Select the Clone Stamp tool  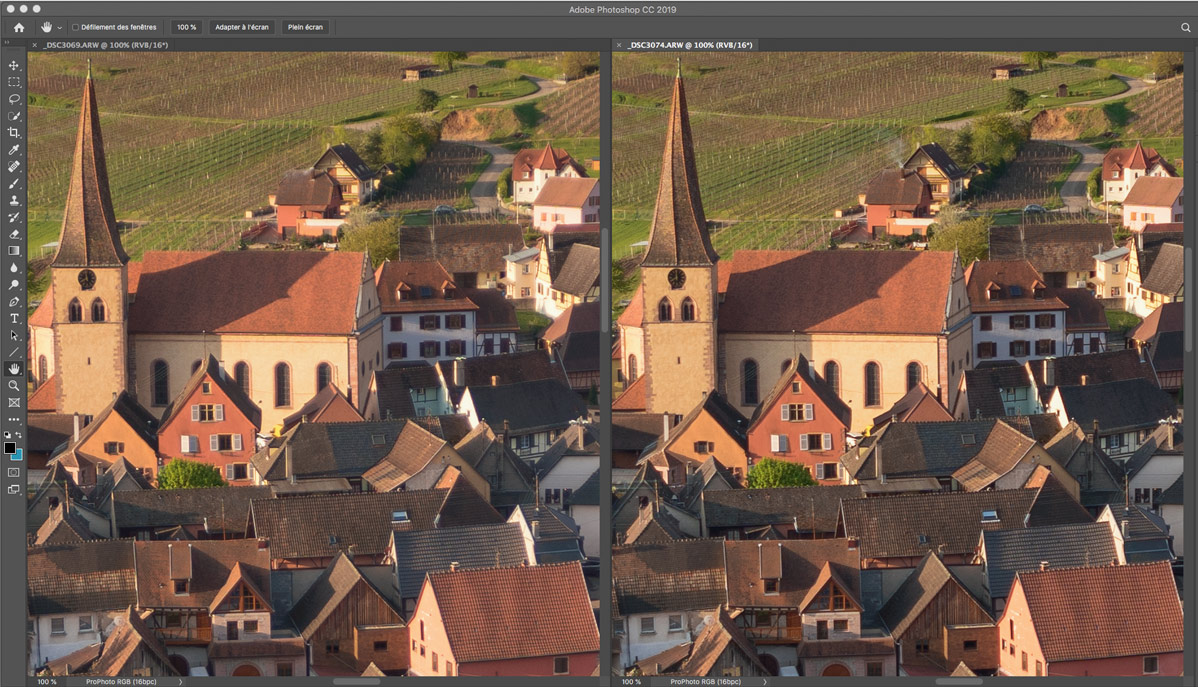click(14, 200)
